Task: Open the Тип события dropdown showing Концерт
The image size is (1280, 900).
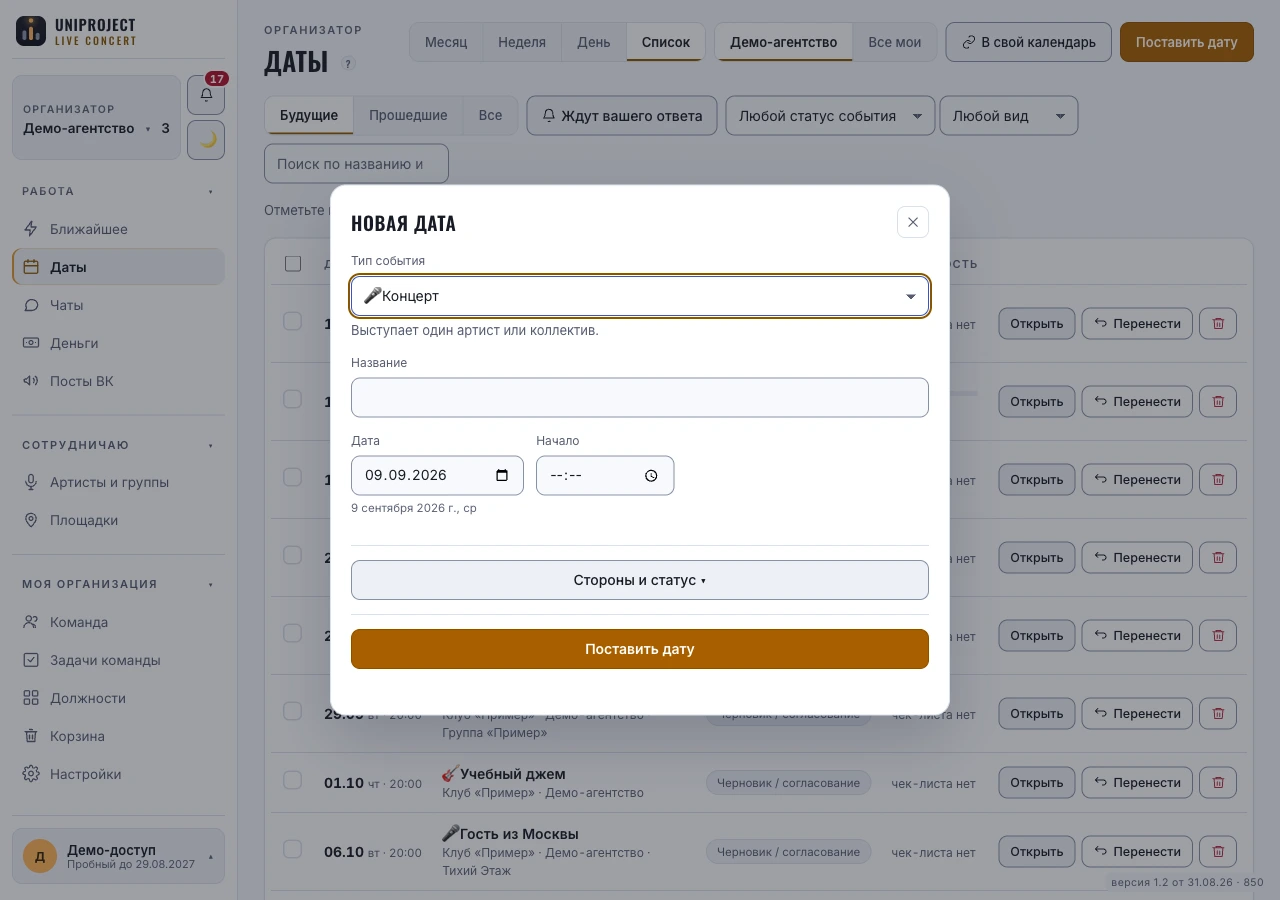Action: click(640, 296)
